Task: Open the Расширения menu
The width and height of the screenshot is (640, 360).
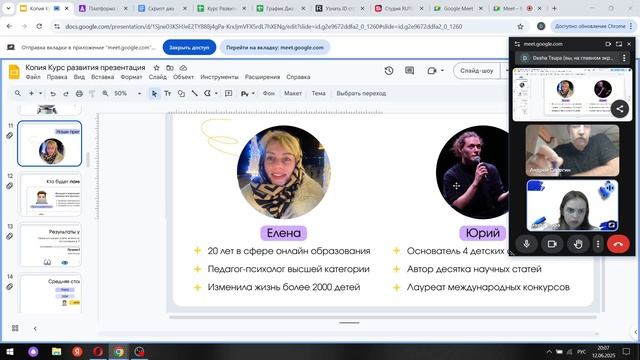Action: click(x=262, y=77)
